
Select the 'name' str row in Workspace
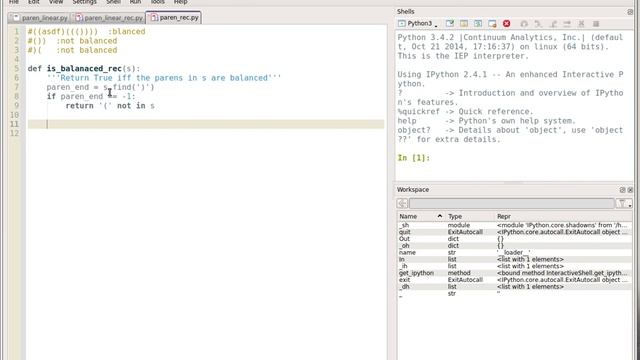pos(515,253)
